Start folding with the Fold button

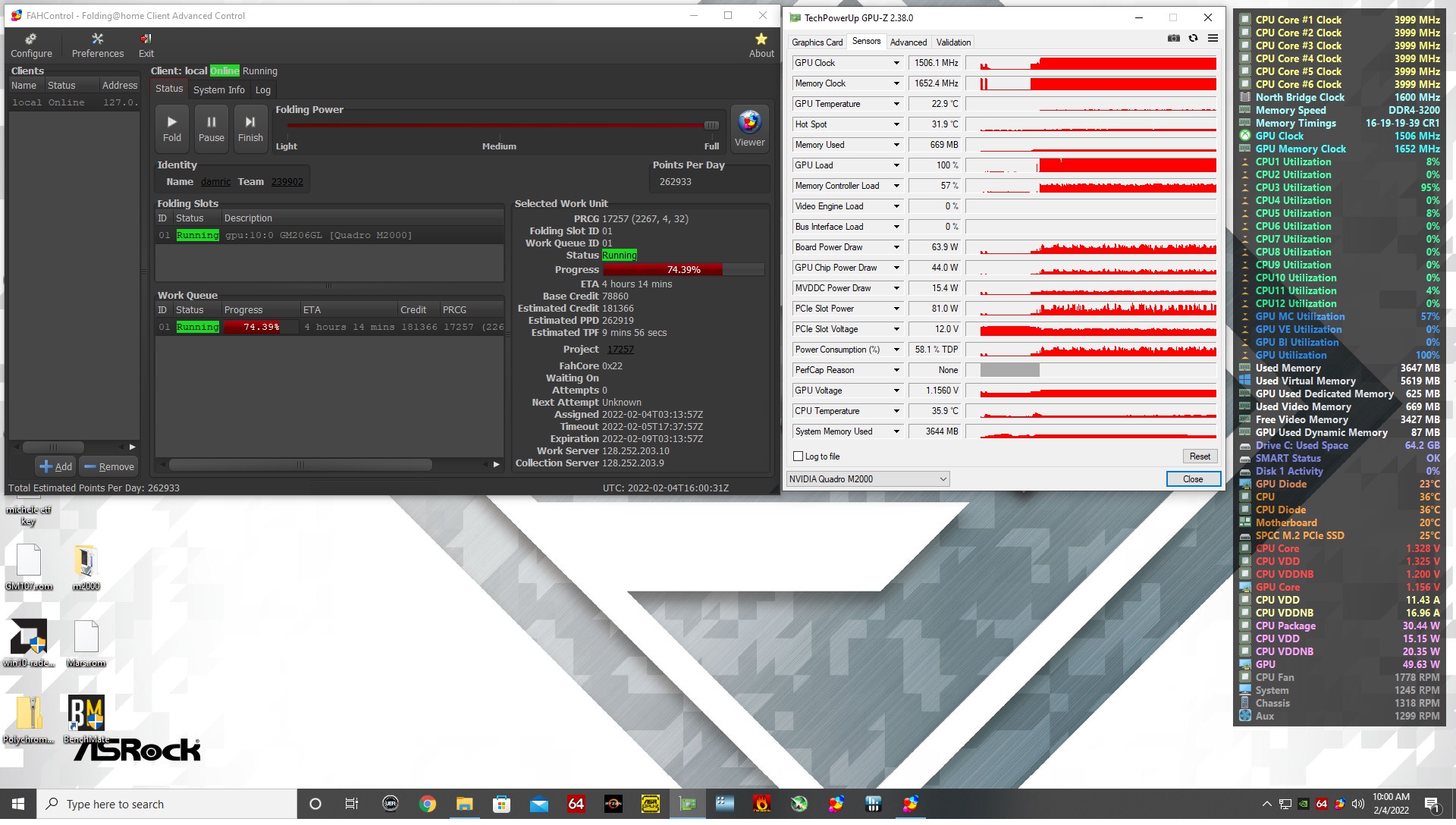click(x=172, y=128)
